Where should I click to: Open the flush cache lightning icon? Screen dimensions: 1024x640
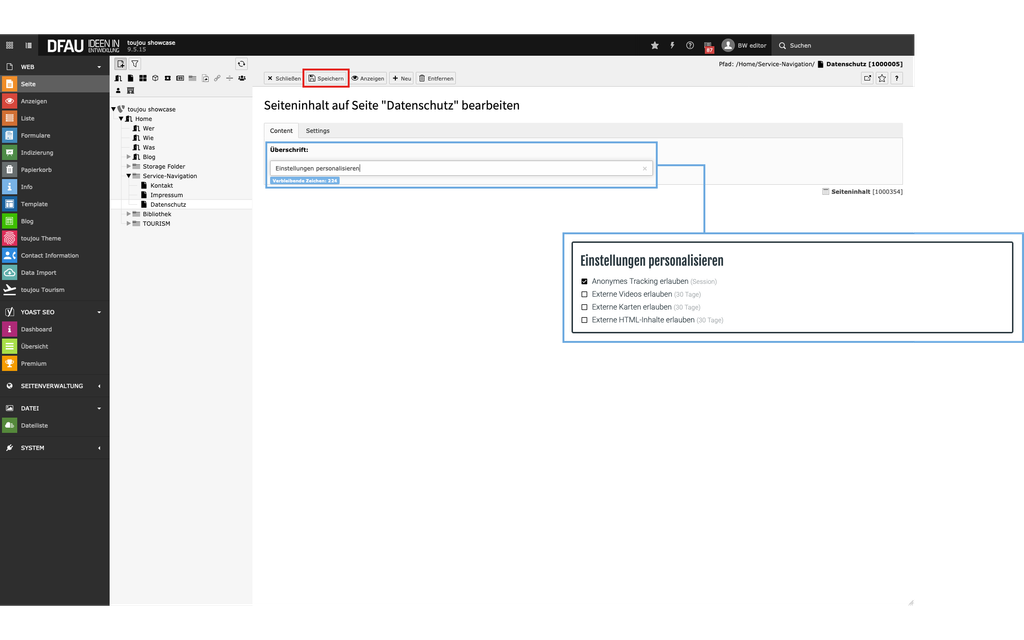coord(672,45)
